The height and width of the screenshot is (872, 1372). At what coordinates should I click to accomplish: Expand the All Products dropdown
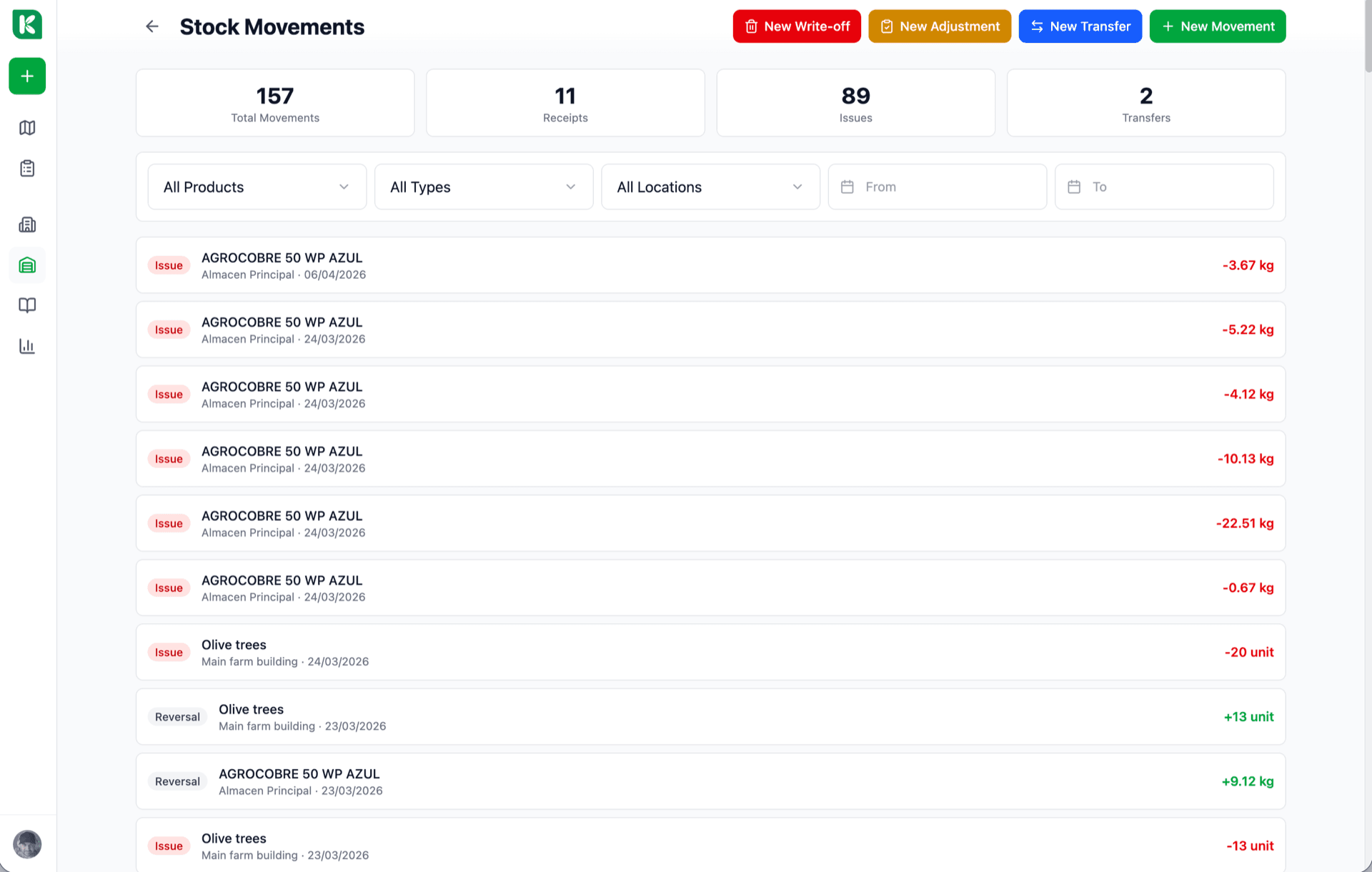point(257,187)
